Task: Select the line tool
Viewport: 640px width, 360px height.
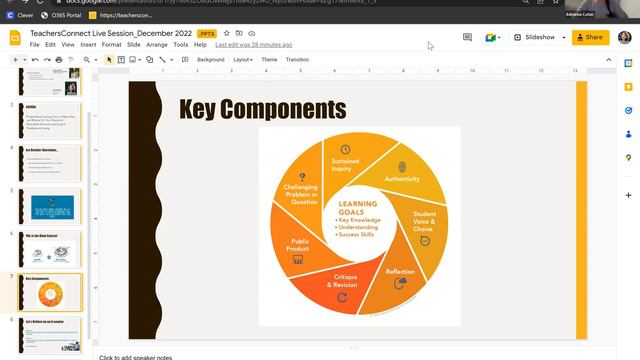Action: tap(162, 60)
